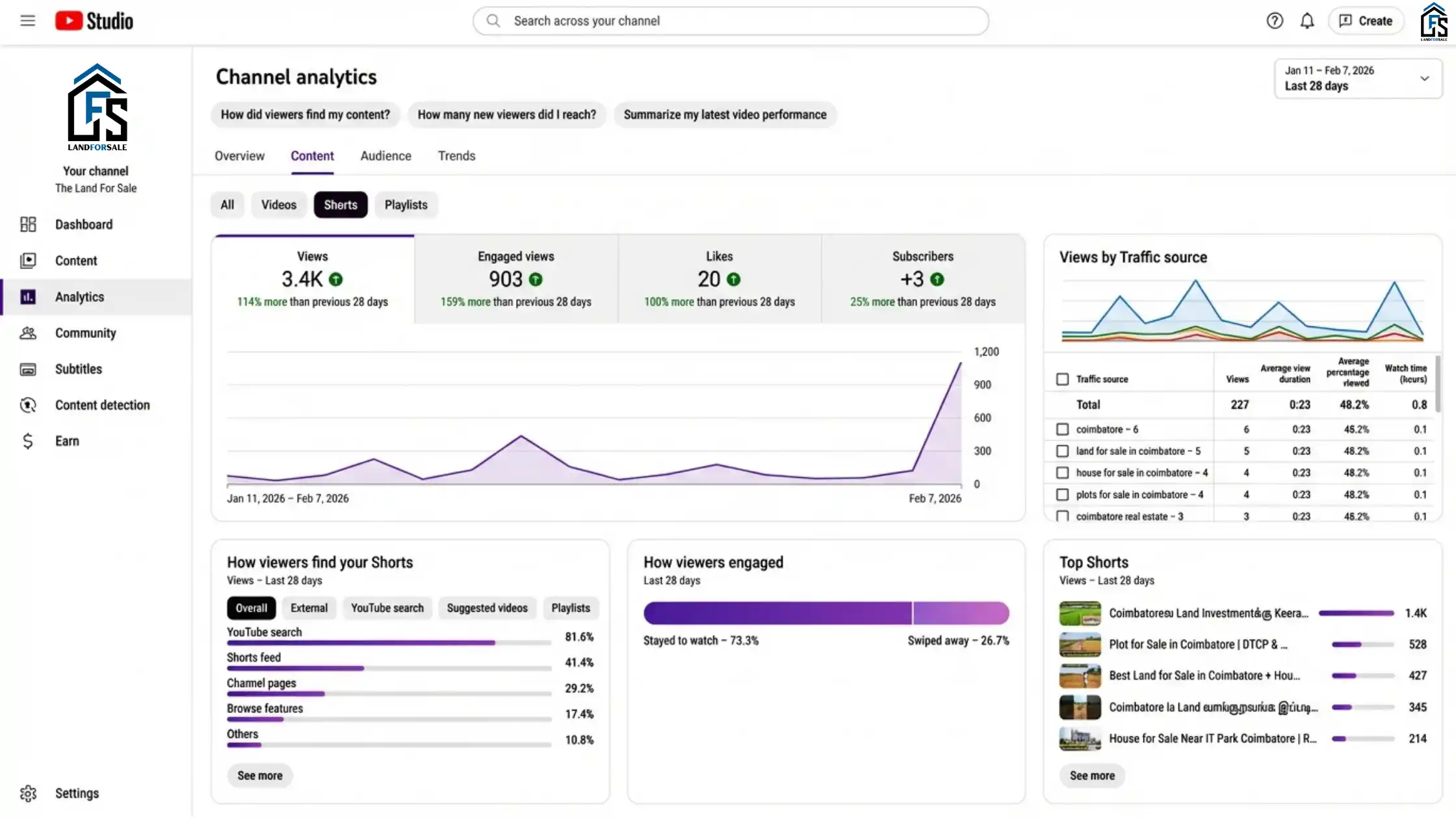Open Dashboard from the sidebar
The height and width of the screenshot is (819, 1456).
(84, 224)
